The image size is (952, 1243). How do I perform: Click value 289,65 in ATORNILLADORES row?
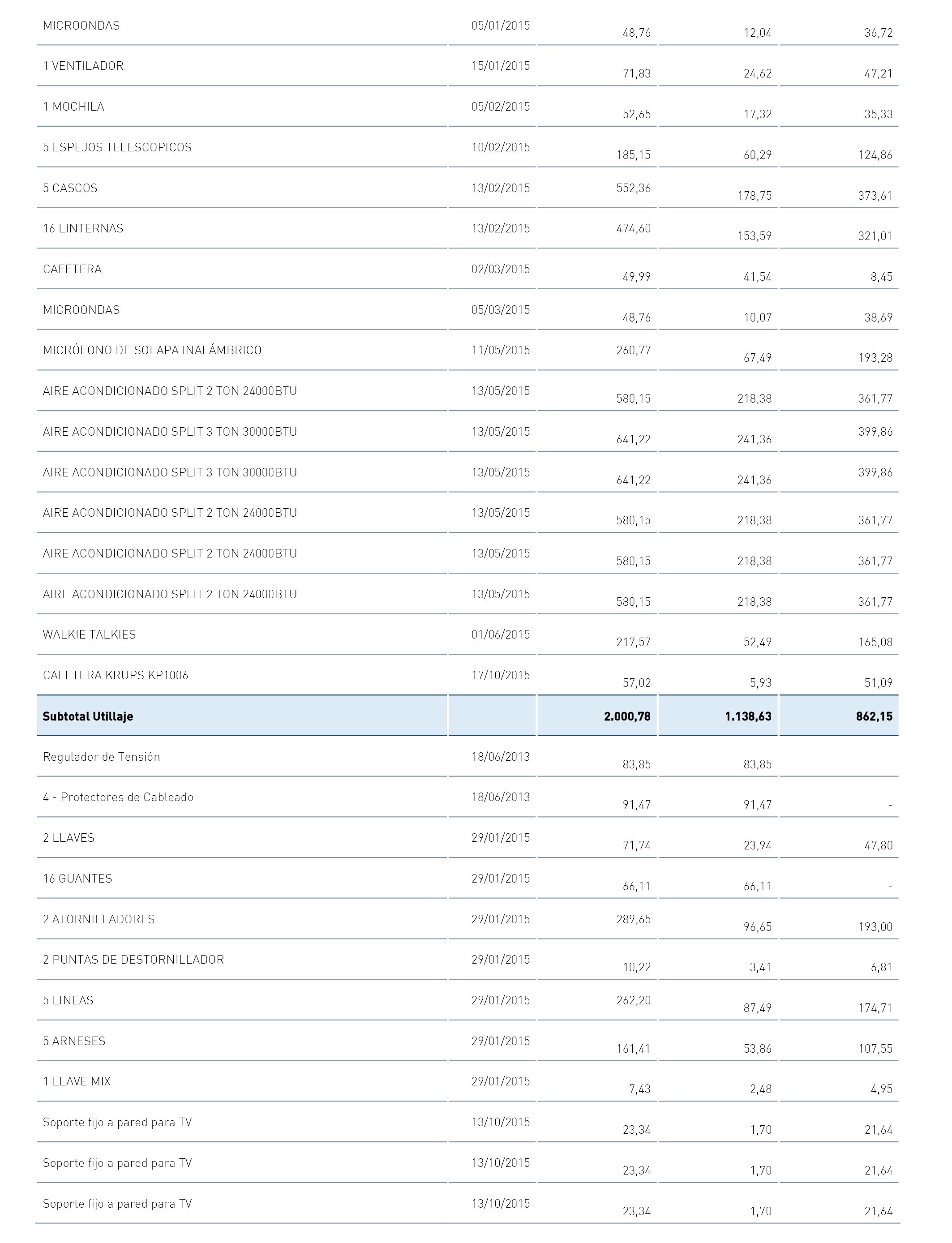pyautogui.click(x=634, y=919)
